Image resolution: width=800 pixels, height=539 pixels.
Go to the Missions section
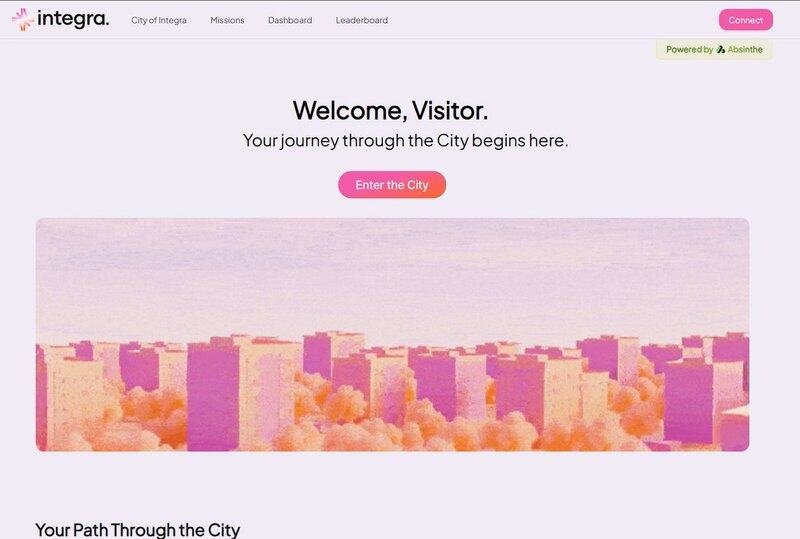pyautogui.click(x=227, y=20)
